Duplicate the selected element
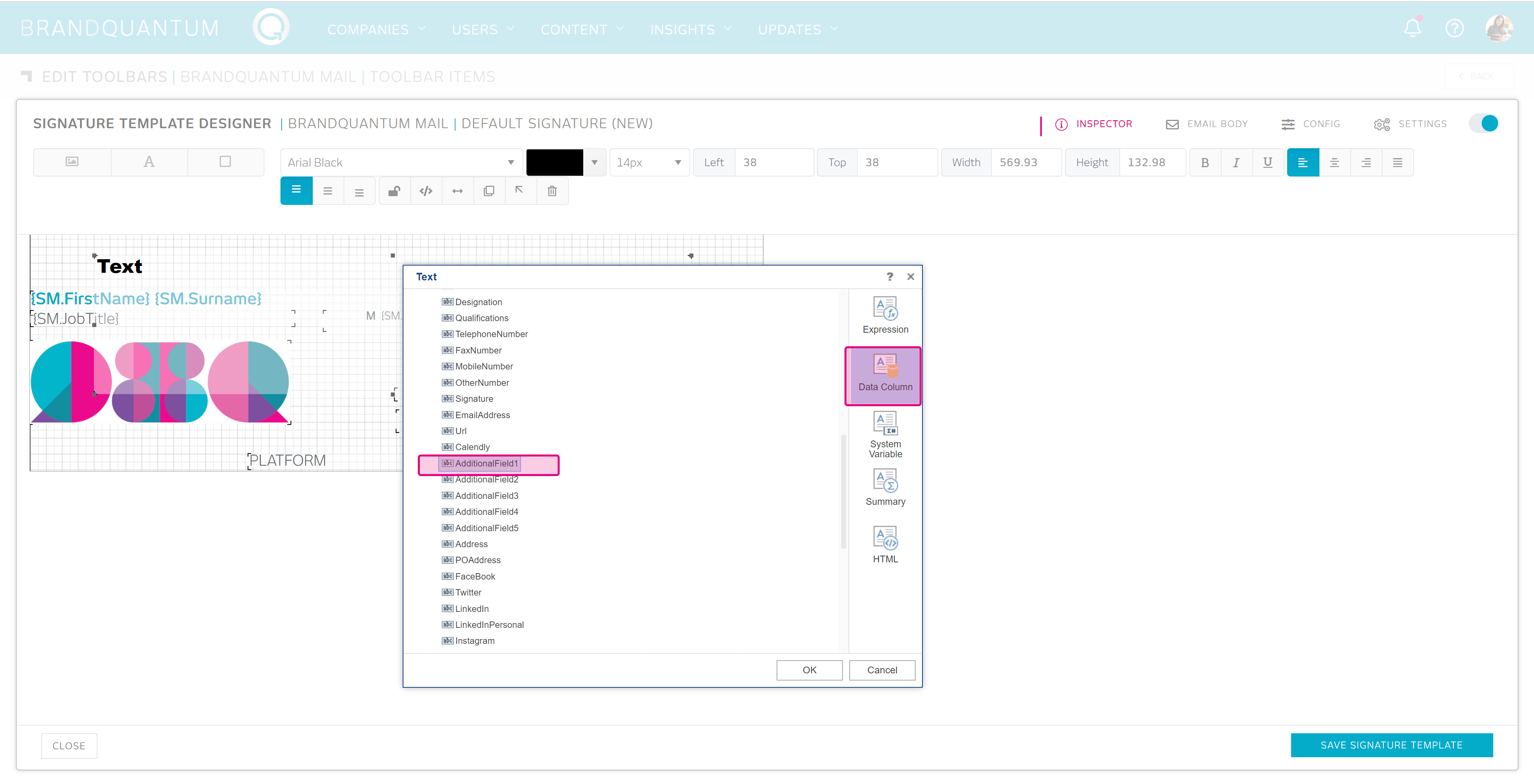Viewport: 1534px width, 784px height. click(x=489, y=191)
